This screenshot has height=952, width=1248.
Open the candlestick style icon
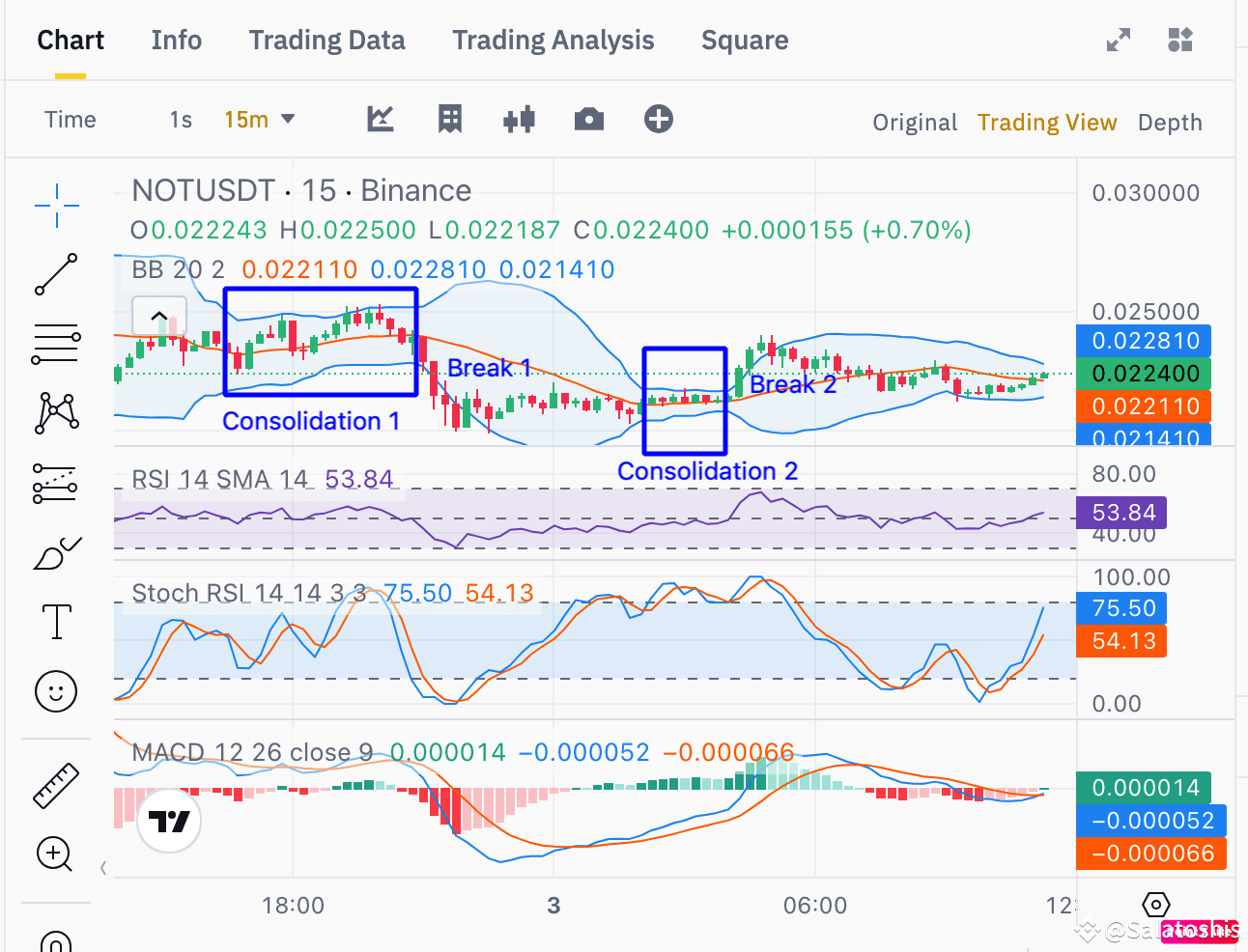click(x=519, y=119)
